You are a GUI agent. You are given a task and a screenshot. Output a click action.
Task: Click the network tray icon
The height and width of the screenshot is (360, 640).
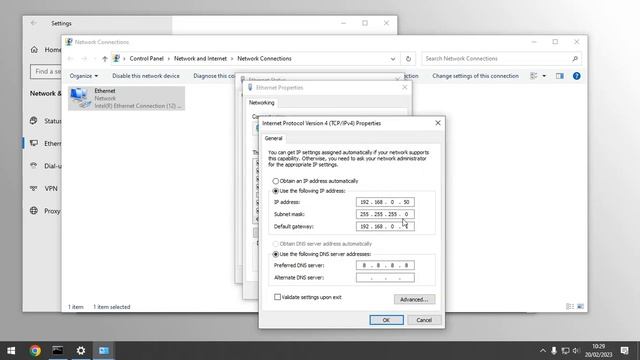565,351
